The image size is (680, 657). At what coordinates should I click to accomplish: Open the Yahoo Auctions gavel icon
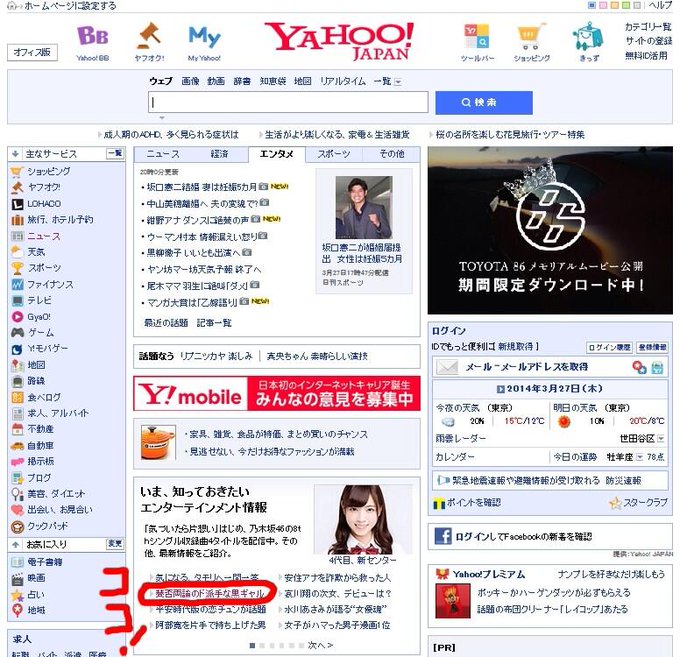(x=149, y=36)
